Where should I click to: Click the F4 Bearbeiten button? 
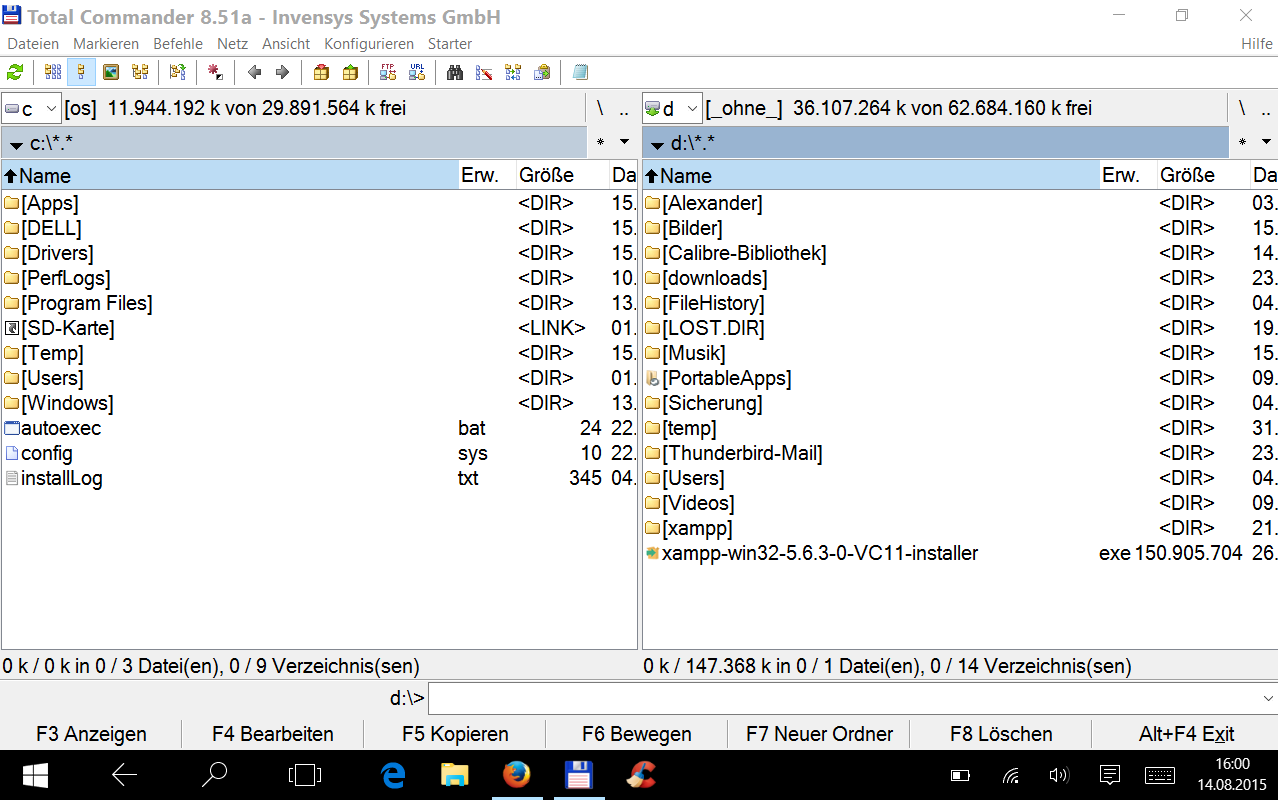tap(273, 734)
